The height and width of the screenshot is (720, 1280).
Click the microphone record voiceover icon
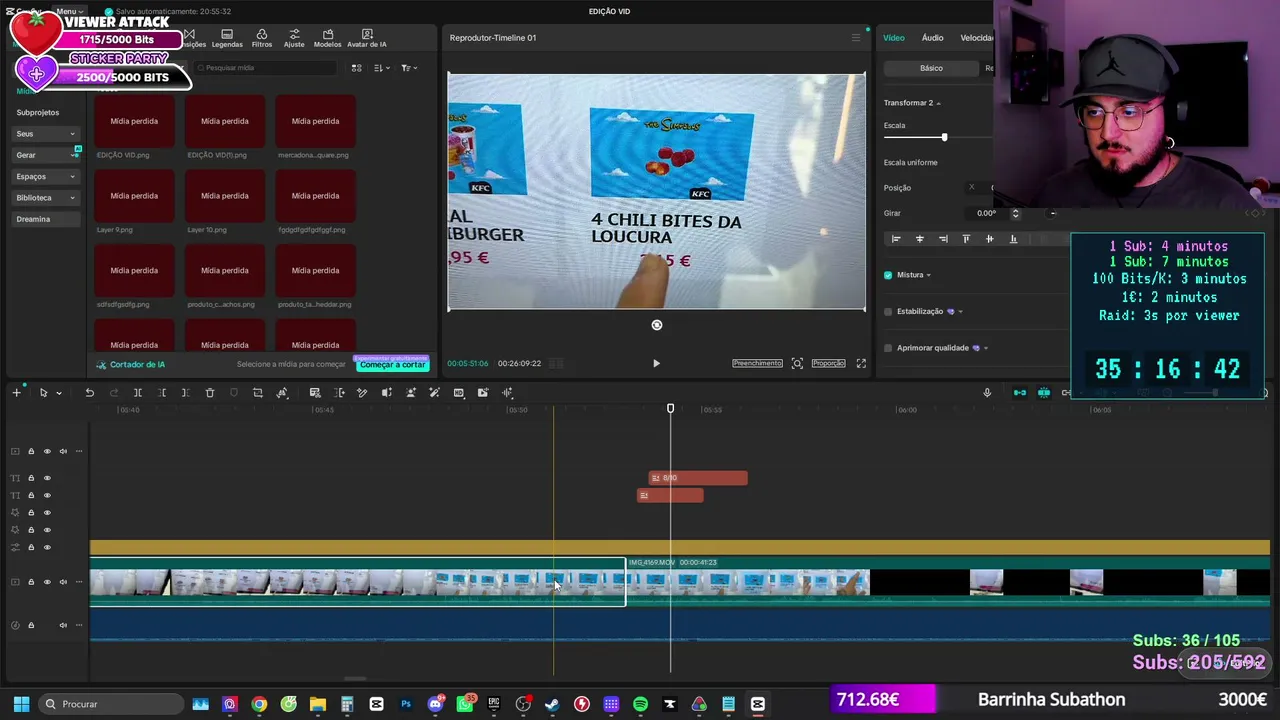click(987, 393)
